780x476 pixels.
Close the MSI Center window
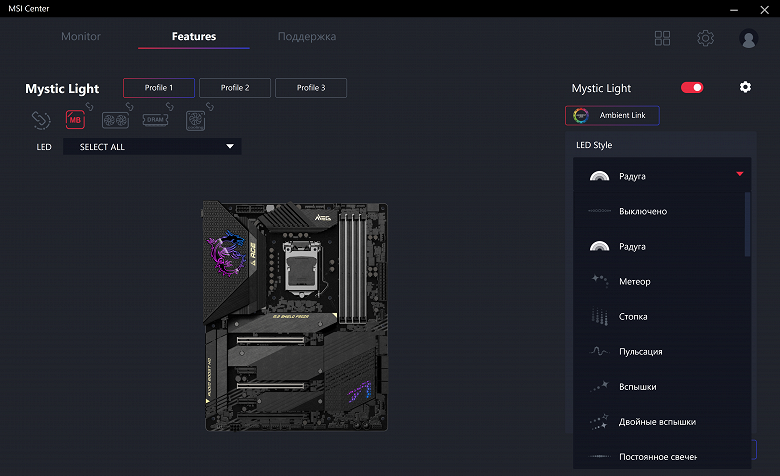[765, 9]
